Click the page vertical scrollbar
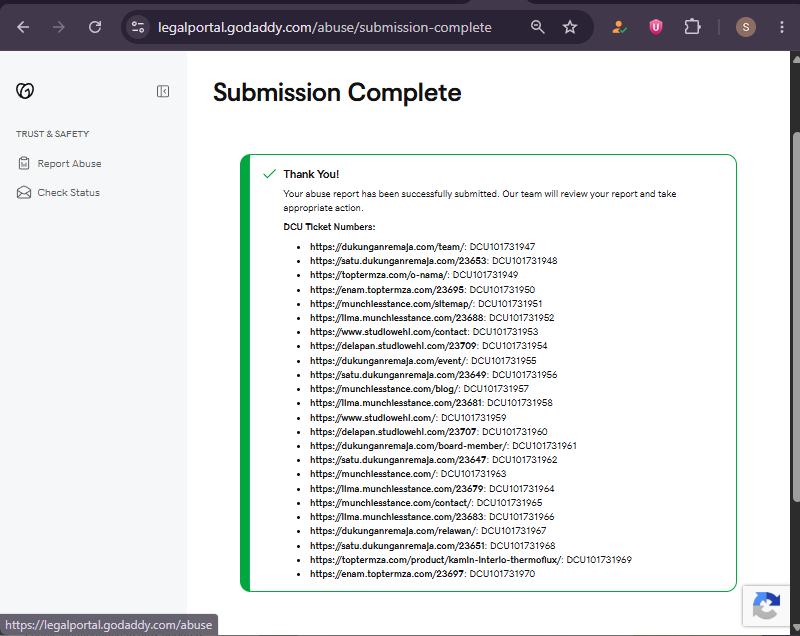Screen dimensions: 800x636 [795, 316]
